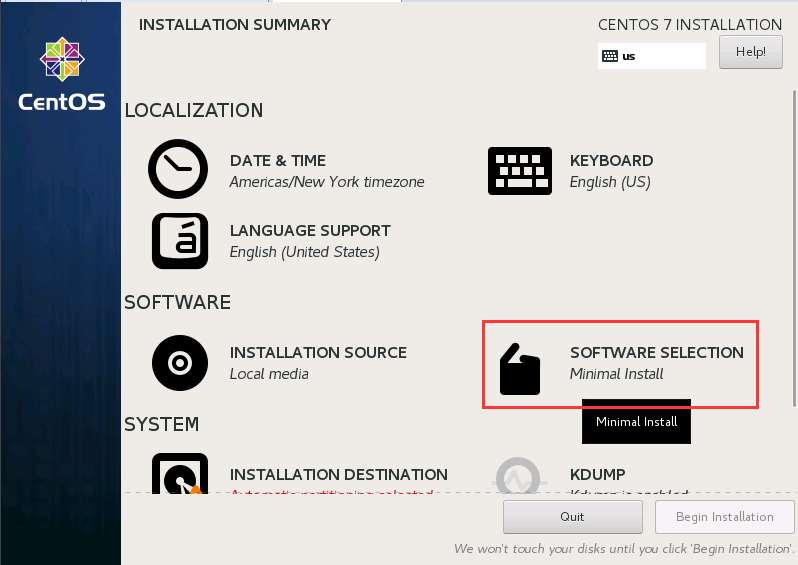The height and width of the screenshot is (565, 798).
Task: Open DATE & TIME settings label
Action: [278, 161]
